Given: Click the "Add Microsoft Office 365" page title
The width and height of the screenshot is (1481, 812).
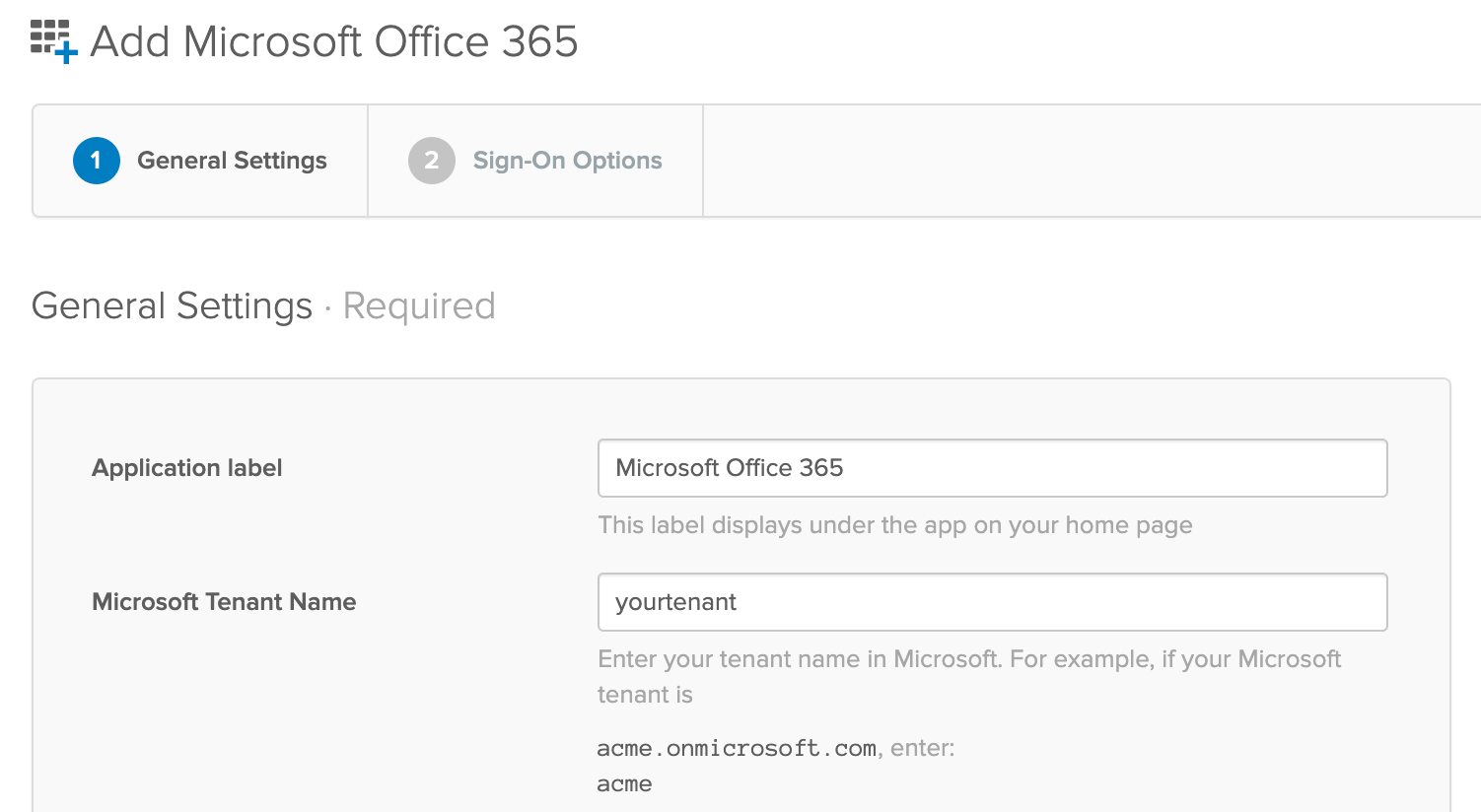Looking at the screenshot, I should coord(333,42).
